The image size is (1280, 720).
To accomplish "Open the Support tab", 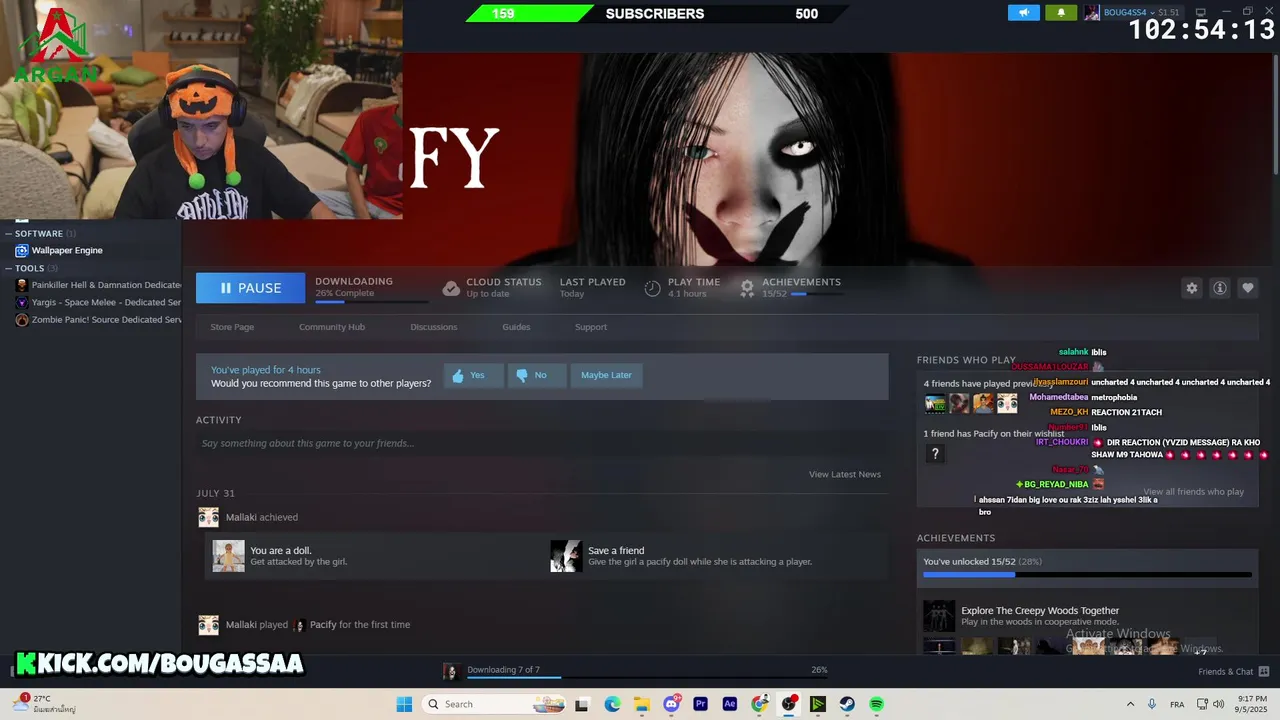I will (x=591, y=327).
